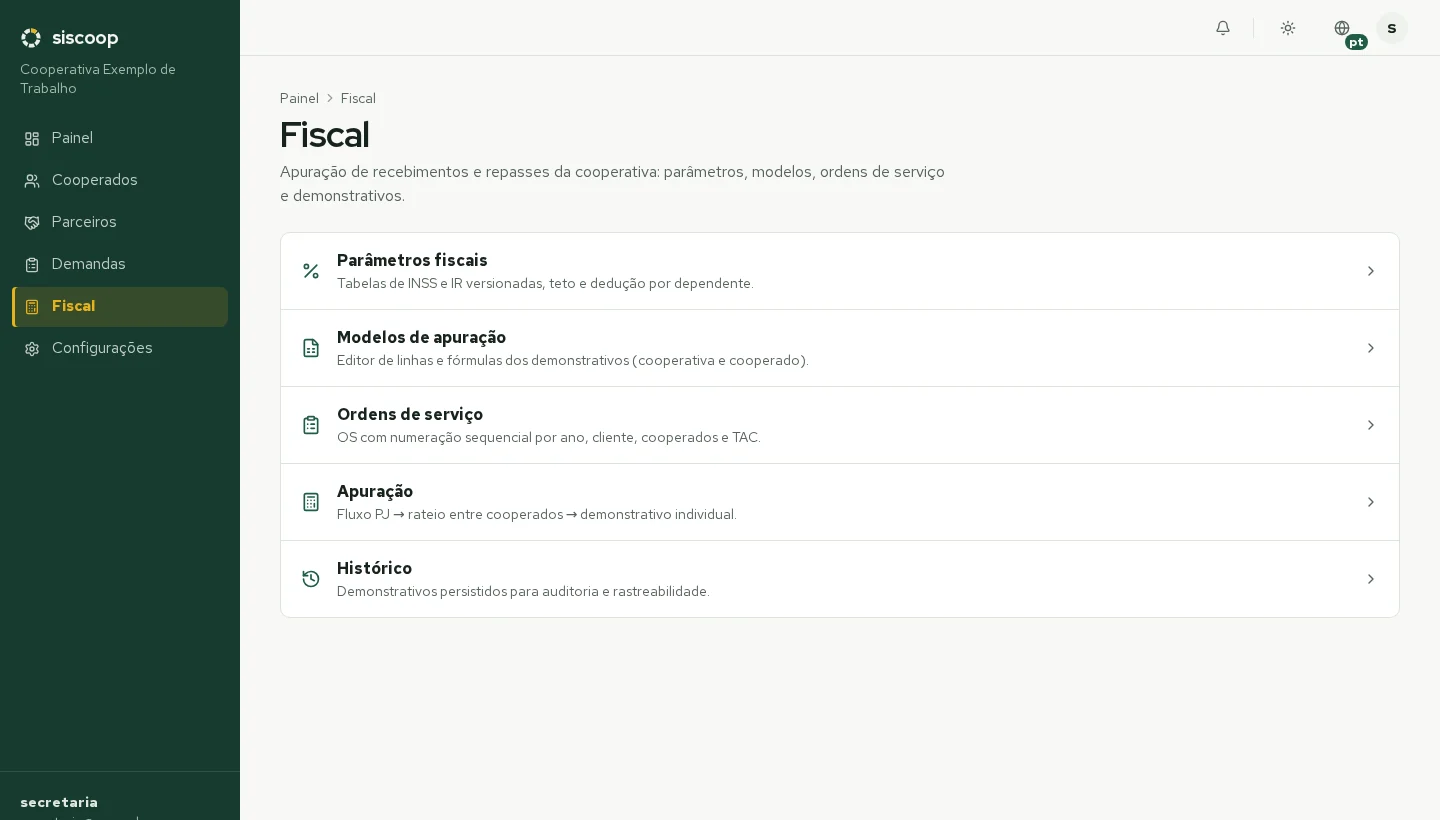Open Configurações in the sidebar menu
The image size is (1440, 820).
[120, 349]
